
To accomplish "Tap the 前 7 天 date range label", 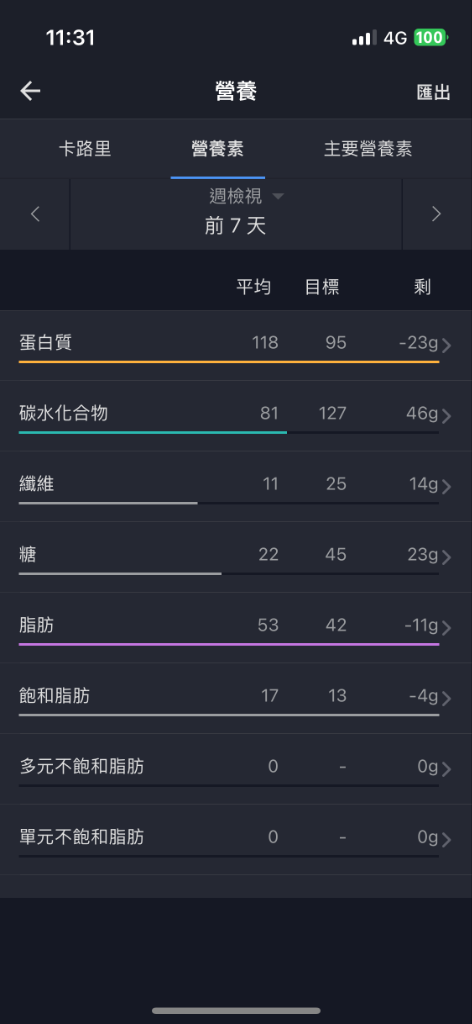I will (235, 226).
